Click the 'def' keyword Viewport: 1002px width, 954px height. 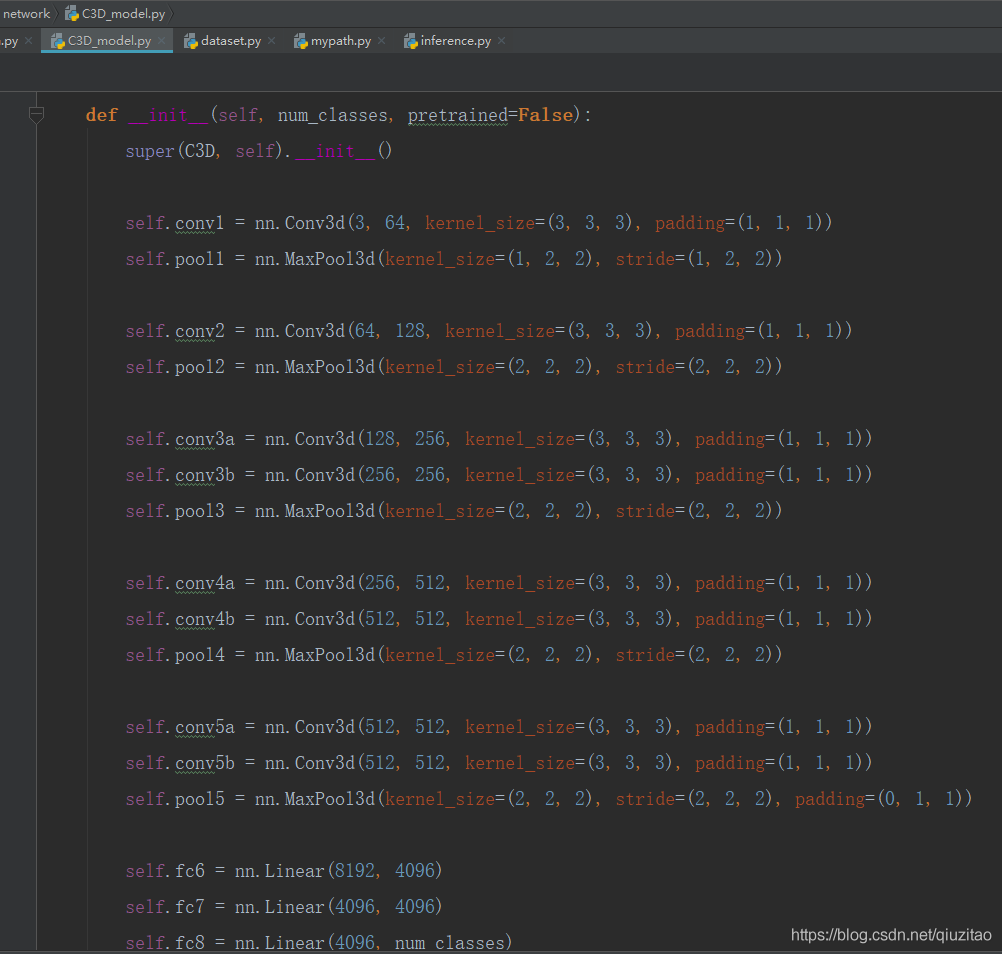(102, 115)
